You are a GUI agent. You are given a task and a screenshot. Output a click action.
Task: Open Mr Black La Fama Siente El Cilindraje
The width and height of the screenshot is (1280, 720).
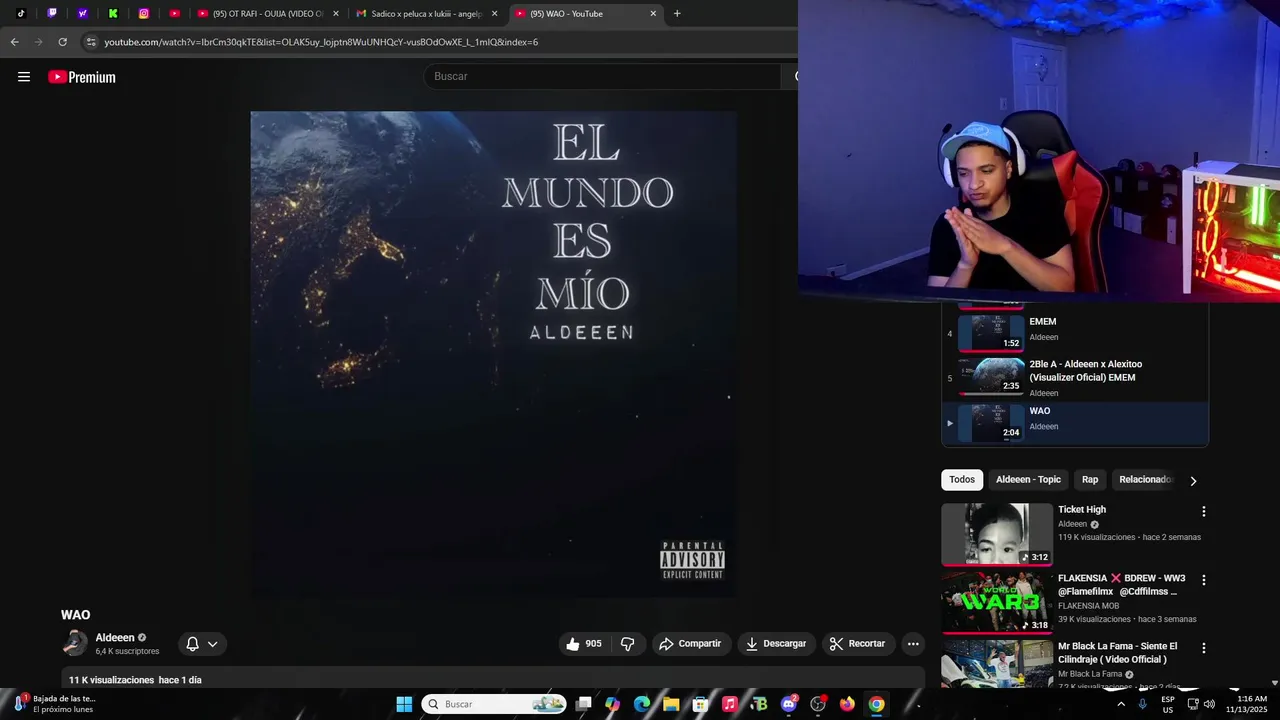[1118, 653]
